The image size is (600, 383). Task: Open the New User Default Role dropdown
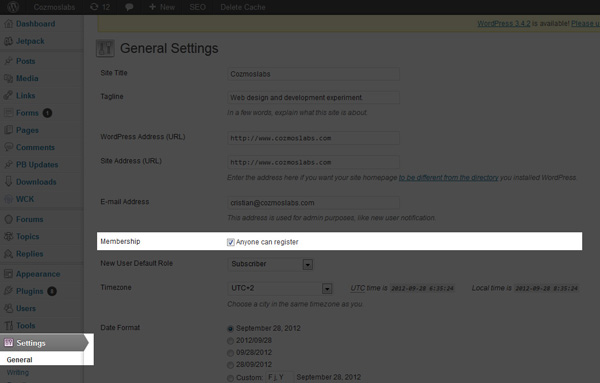pyautogui.click(x=271, y=264)
